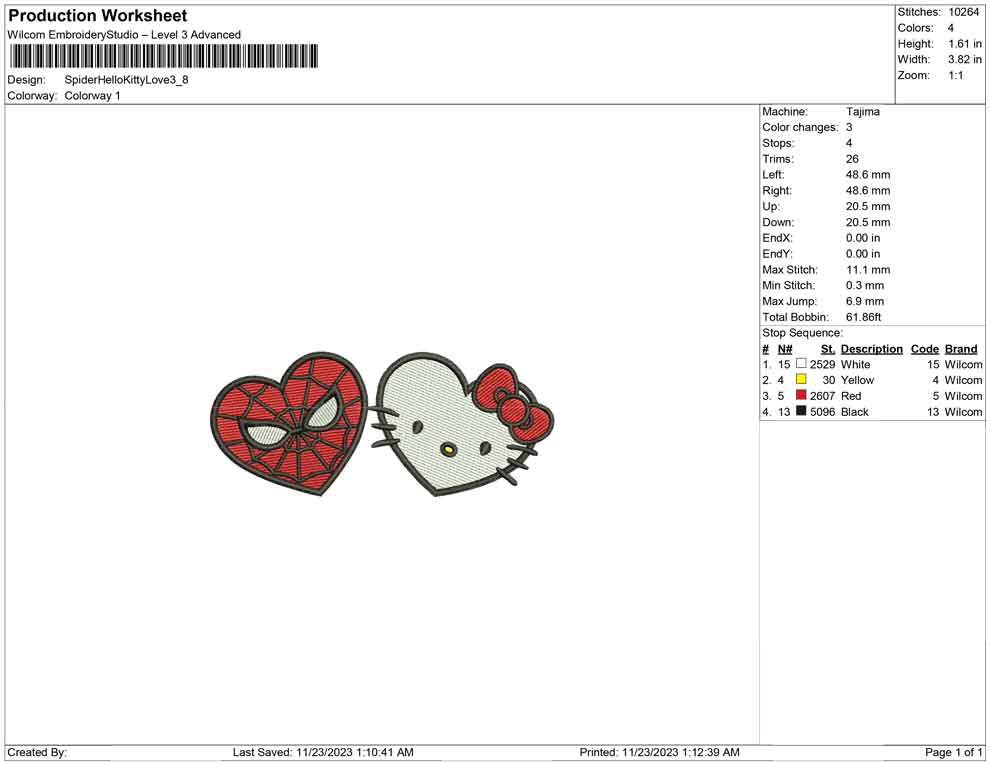Click the 'Page 1 of 1' footer text
Screen dimensions: 990x762
tap(953, 752)
